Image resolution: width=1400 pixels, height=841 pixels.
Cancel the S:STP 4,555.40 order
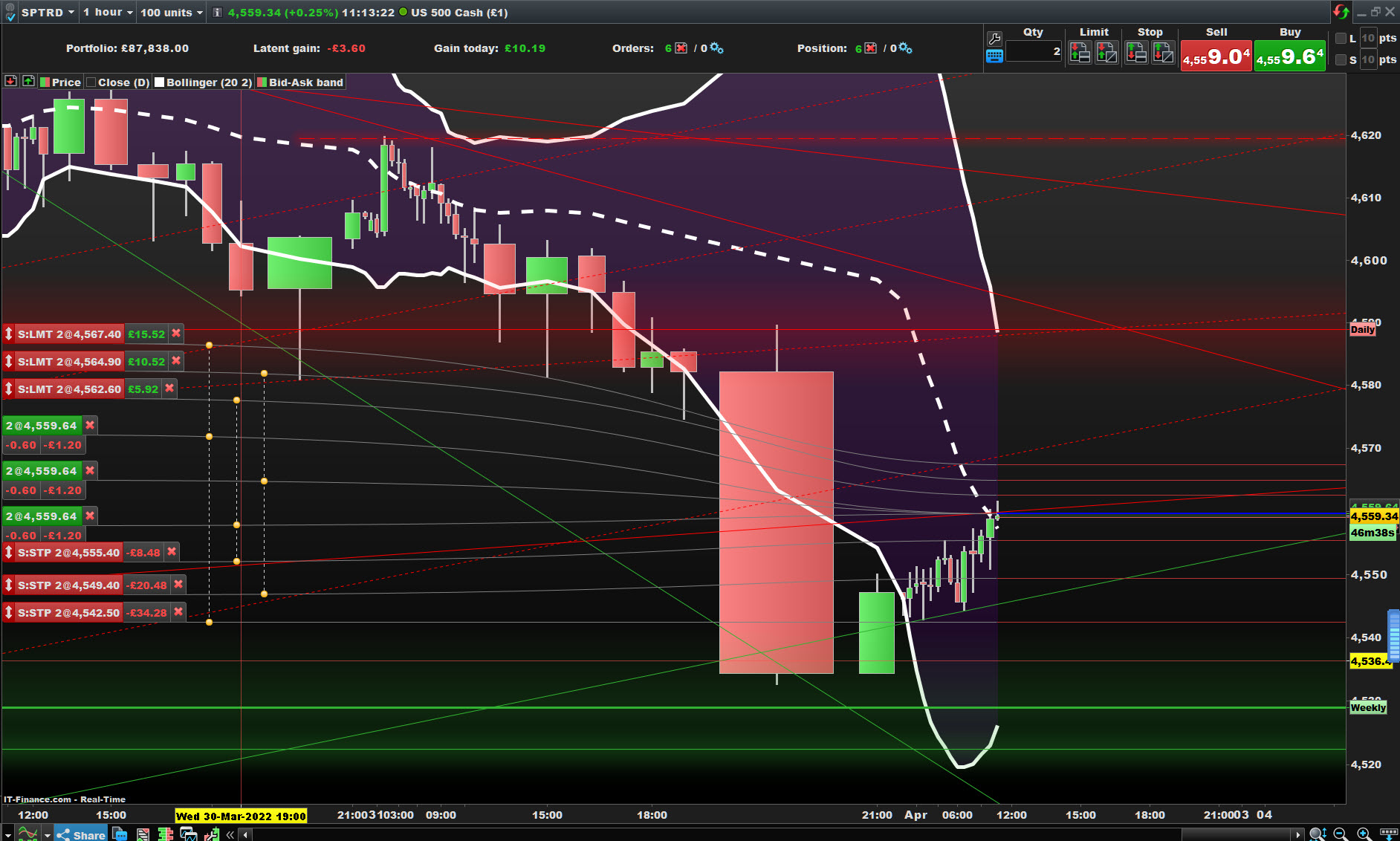[172, 552]
